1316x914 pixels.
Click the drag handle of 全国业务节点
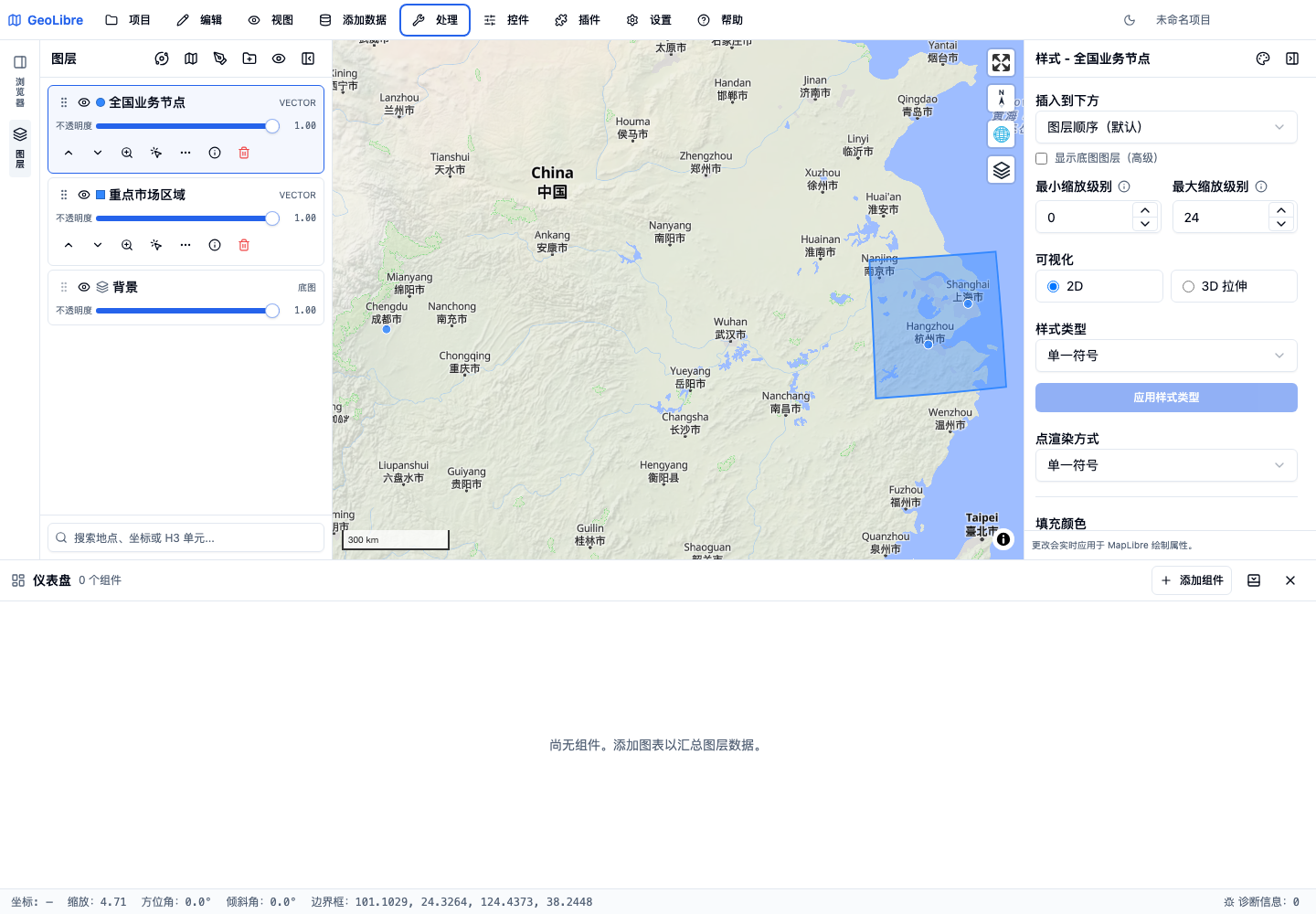point(64,102)
